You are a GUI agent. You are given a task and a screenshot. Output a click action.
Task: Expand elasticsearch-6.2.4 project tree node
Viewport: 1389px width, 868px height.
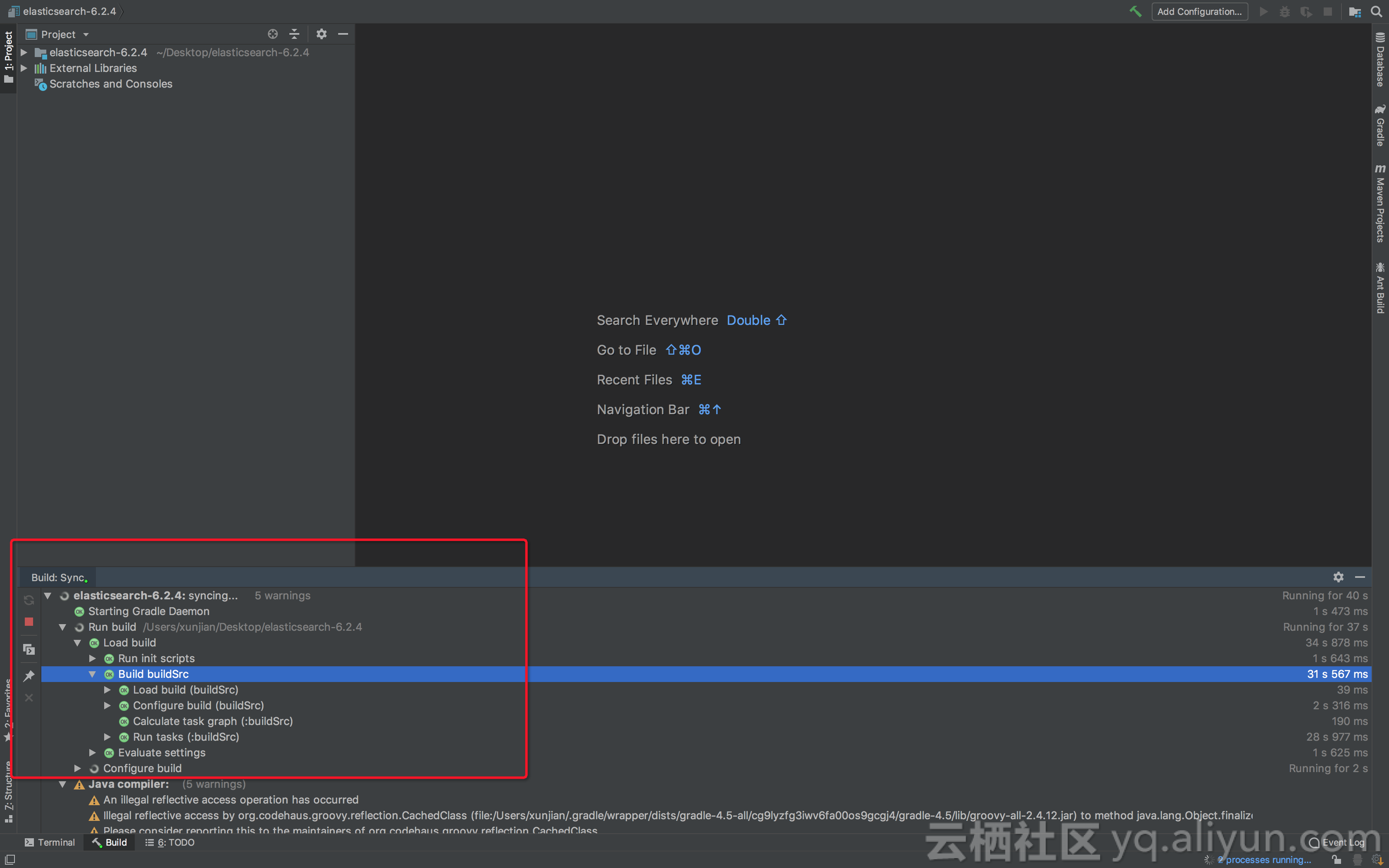24,52
